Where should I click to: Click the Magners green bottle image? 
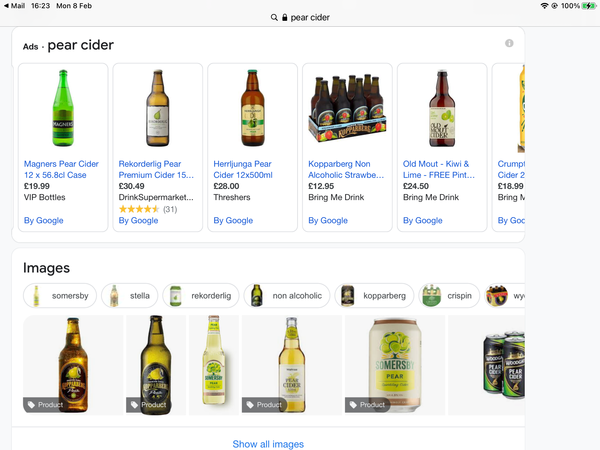pos(63,108)
